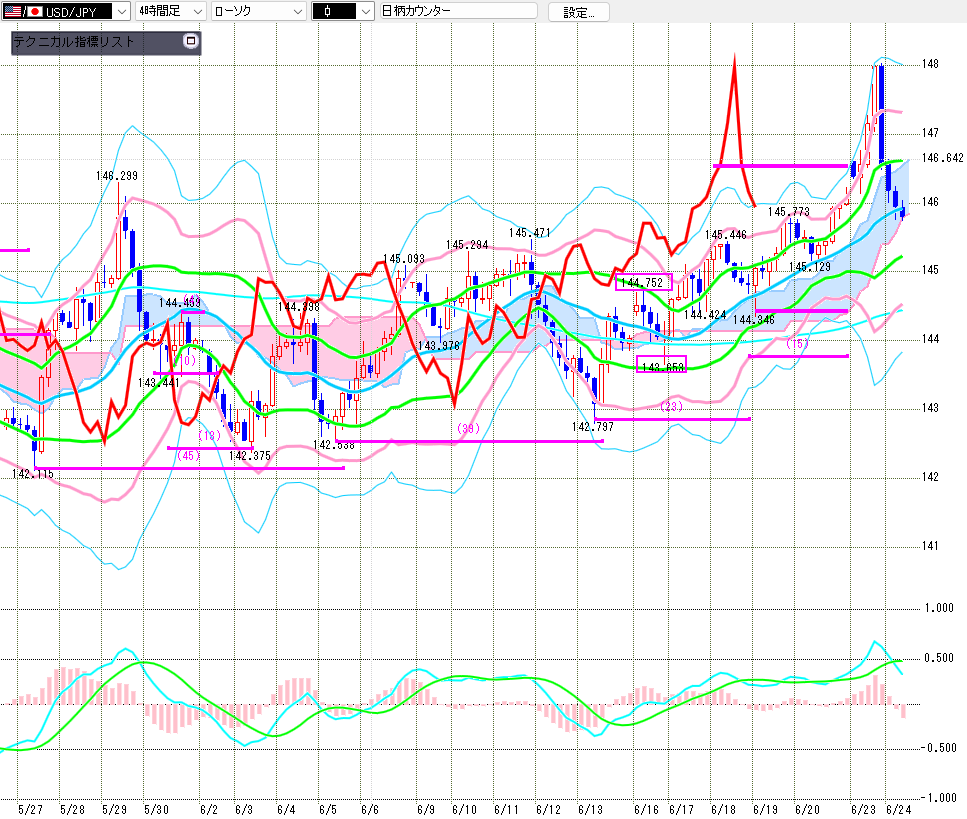Click the 6/24 date axis label

click(x=899, y=809)
